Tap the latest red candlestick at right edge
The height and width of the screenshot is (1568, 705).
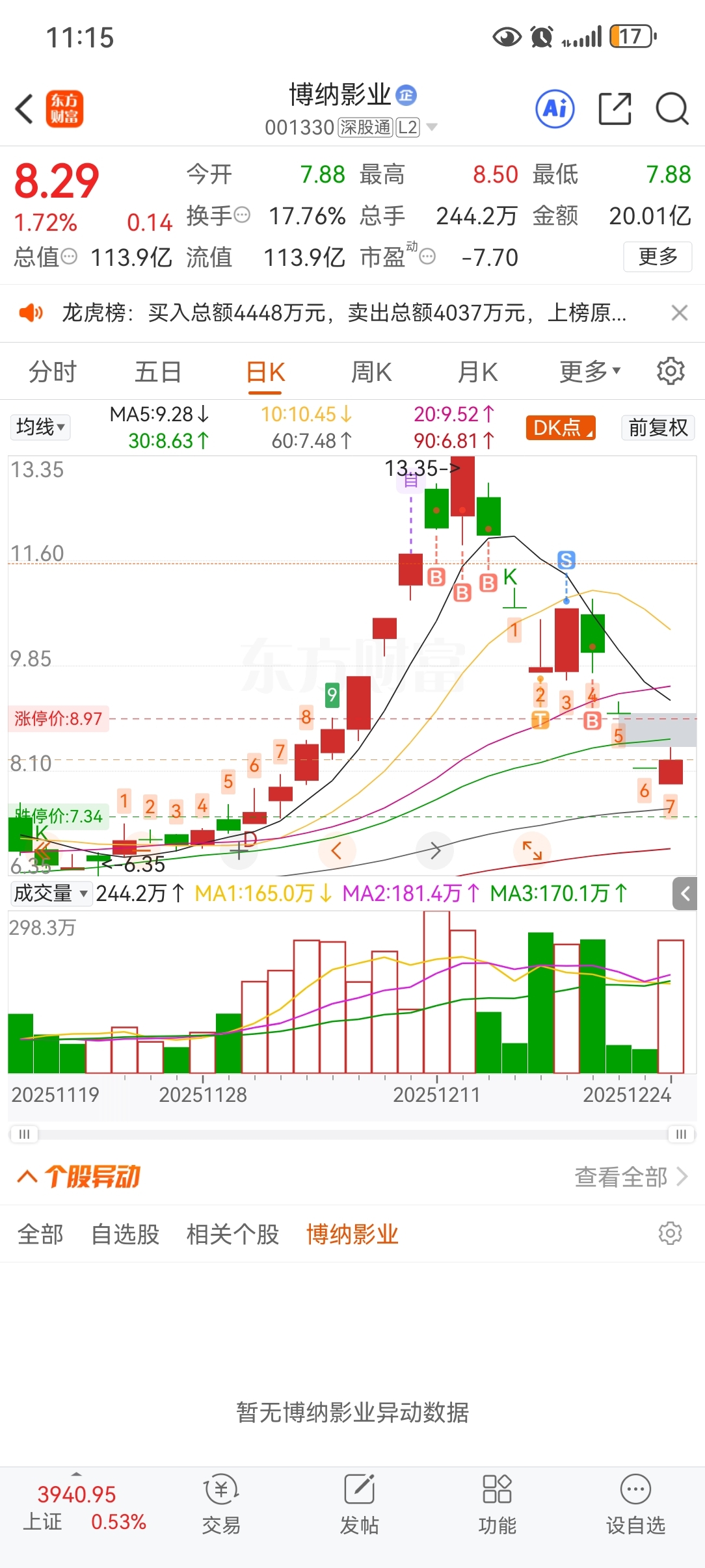[671, 772]
